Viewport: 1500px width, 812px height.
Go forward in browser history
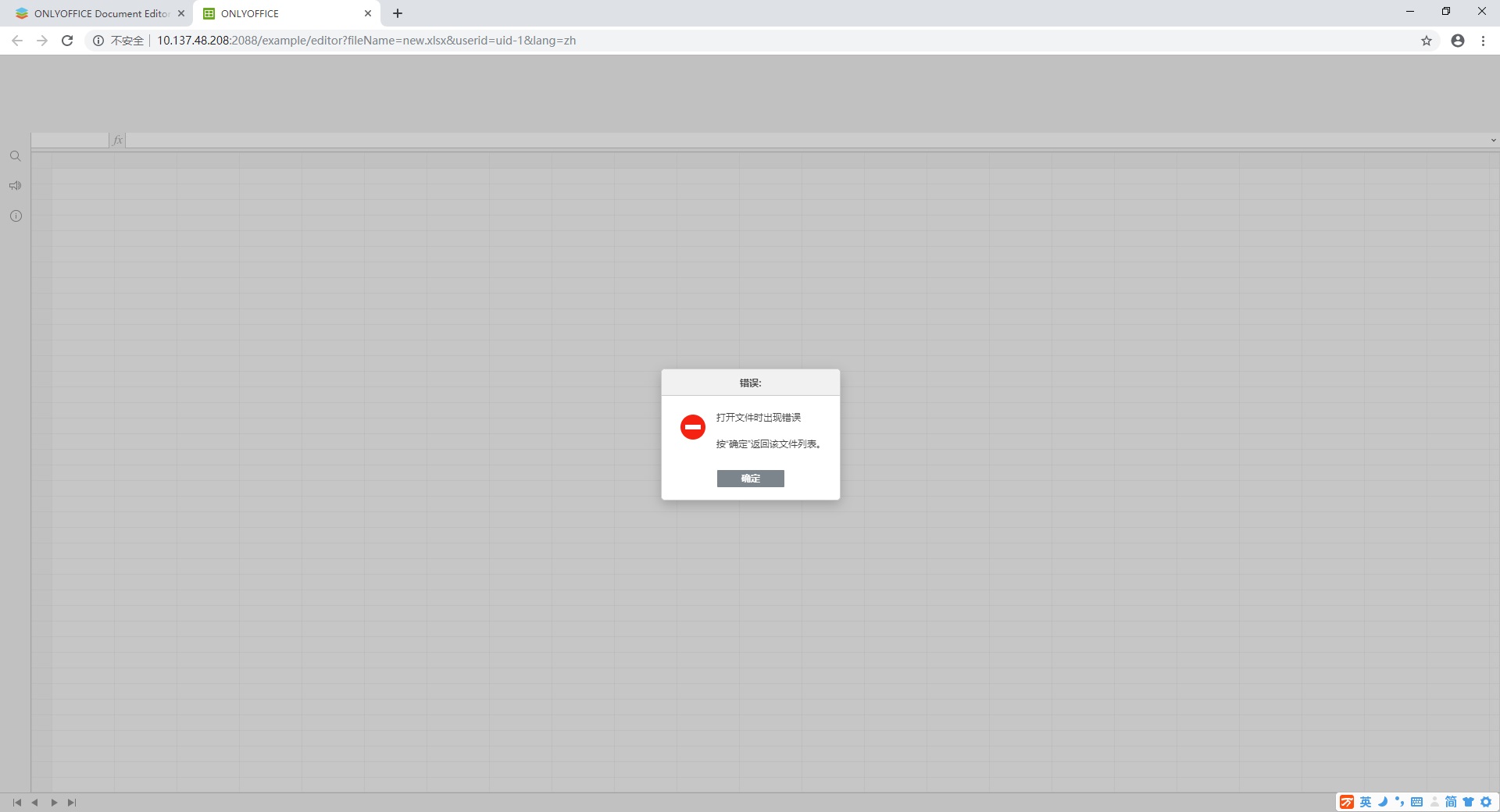(x=42, y=41)
